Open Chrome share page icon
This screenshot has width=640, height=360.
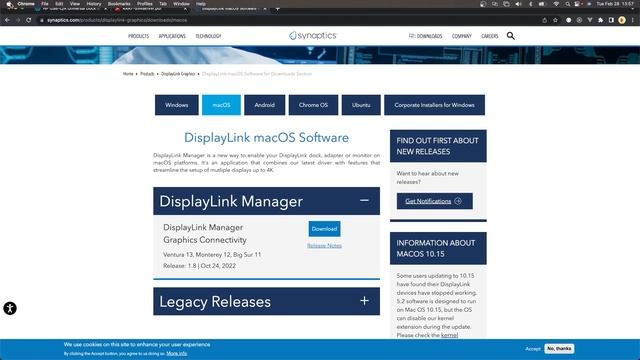pos(544,20)
